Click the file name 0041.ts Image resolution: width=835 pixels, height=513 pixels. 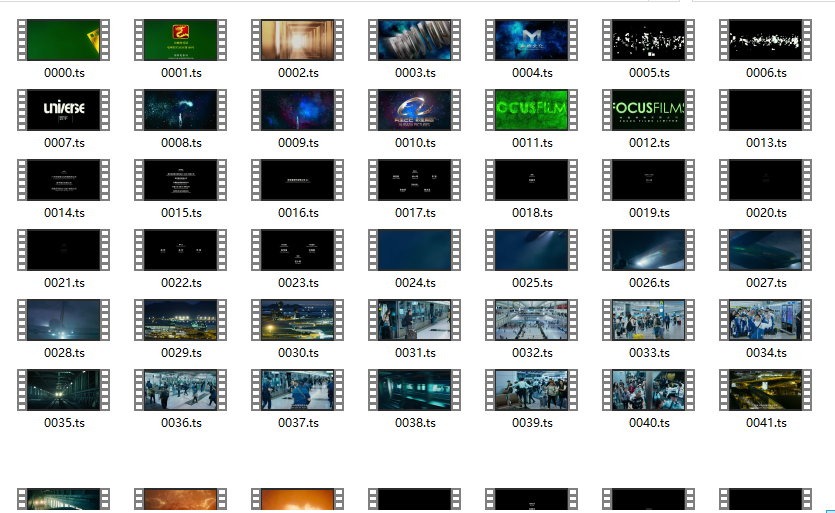[x=766, y=423]
